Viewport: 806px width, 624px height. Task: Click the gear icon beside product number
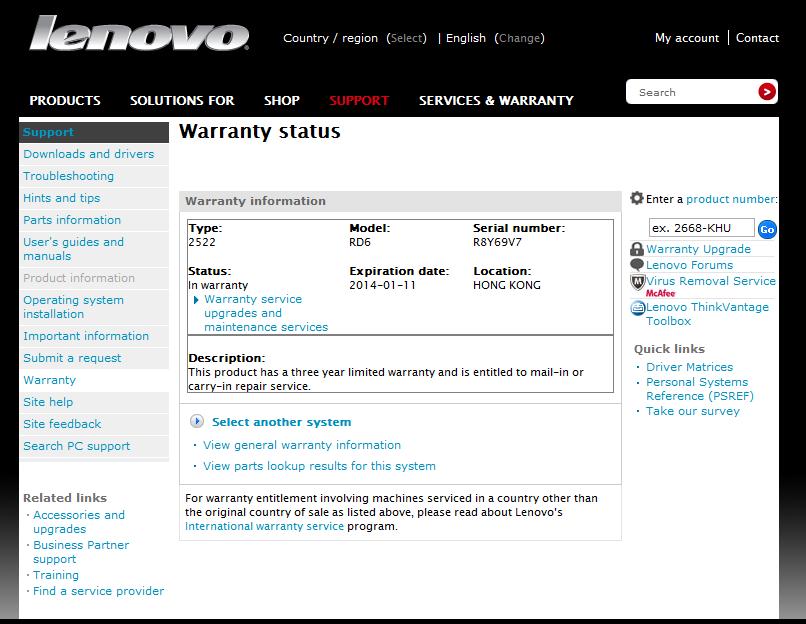[637, 199]
